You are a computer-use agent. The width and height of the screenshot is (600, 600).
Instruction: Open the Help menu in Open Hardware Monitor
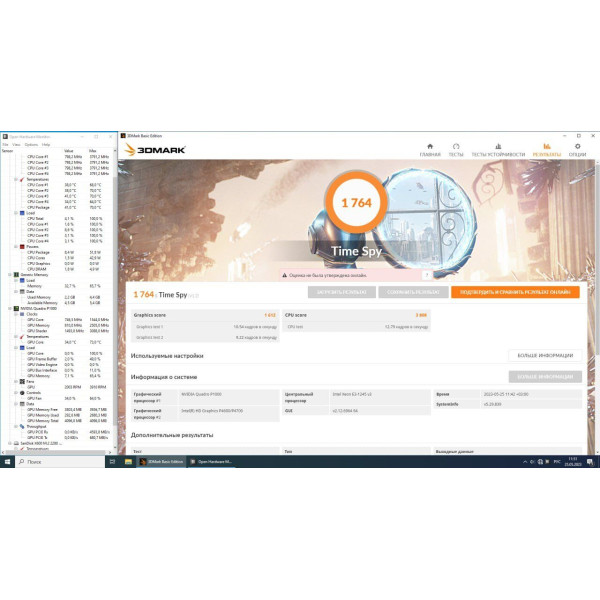46,145
